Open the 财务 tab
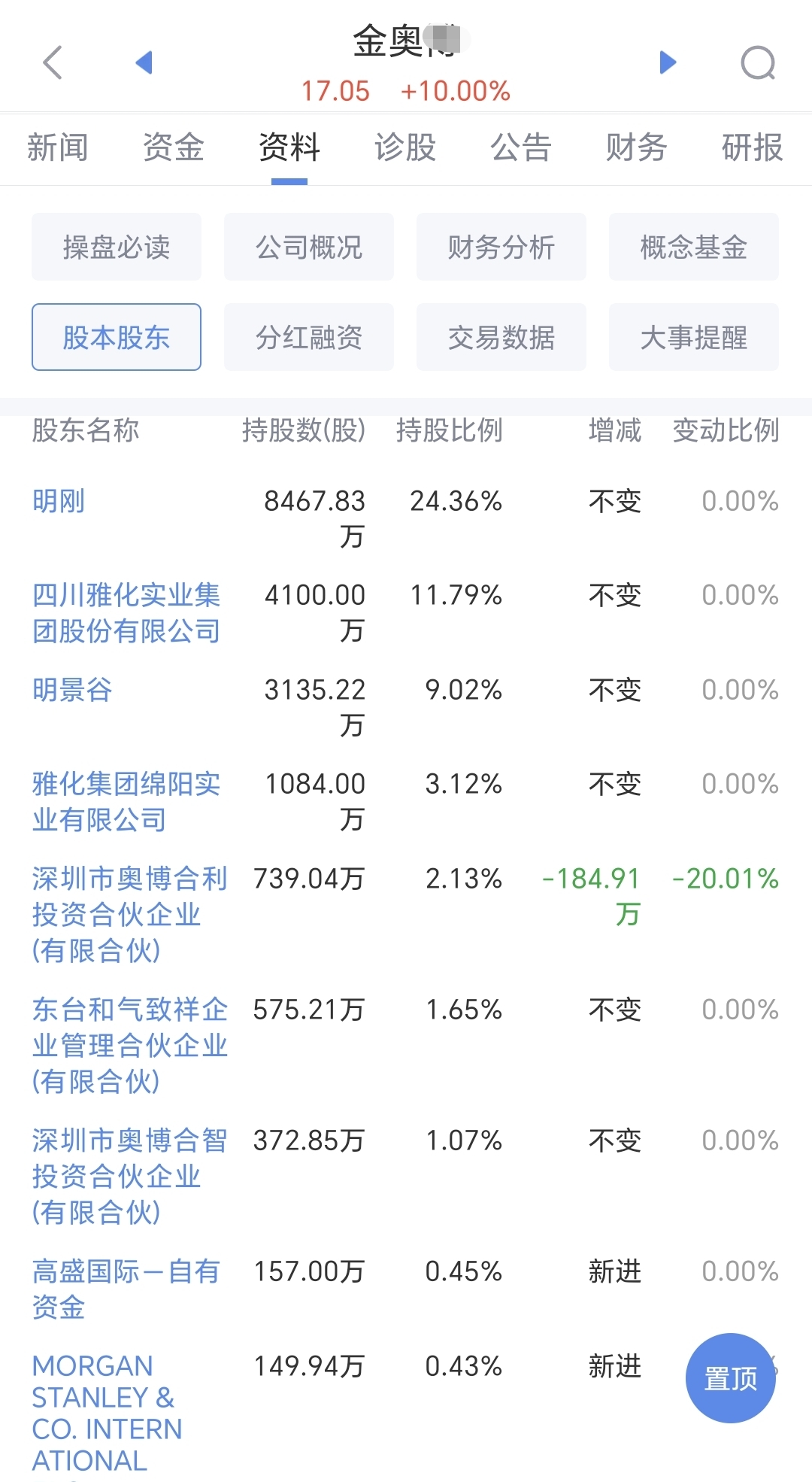812x1482 pixels. click(637, 147)
